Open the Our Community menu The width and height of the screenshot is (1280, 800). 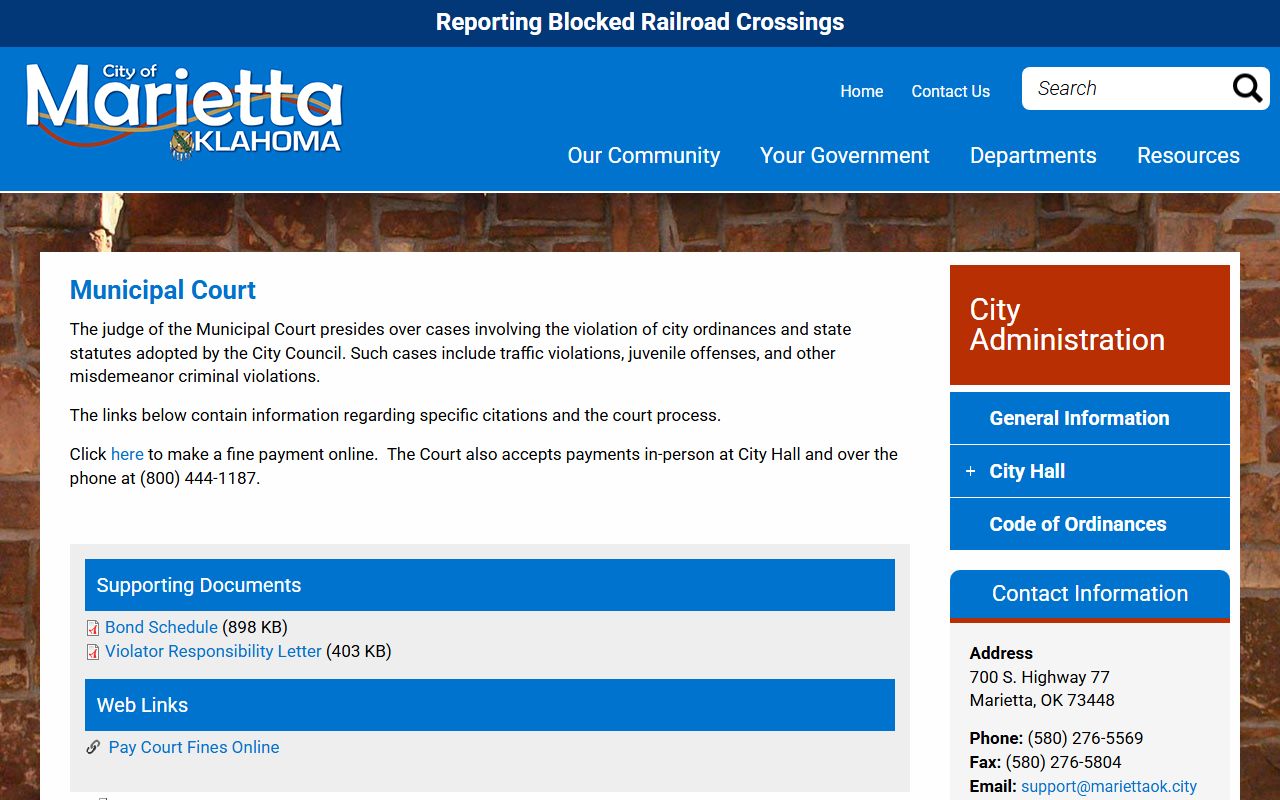pyautogui.click(x=644, y=155)
